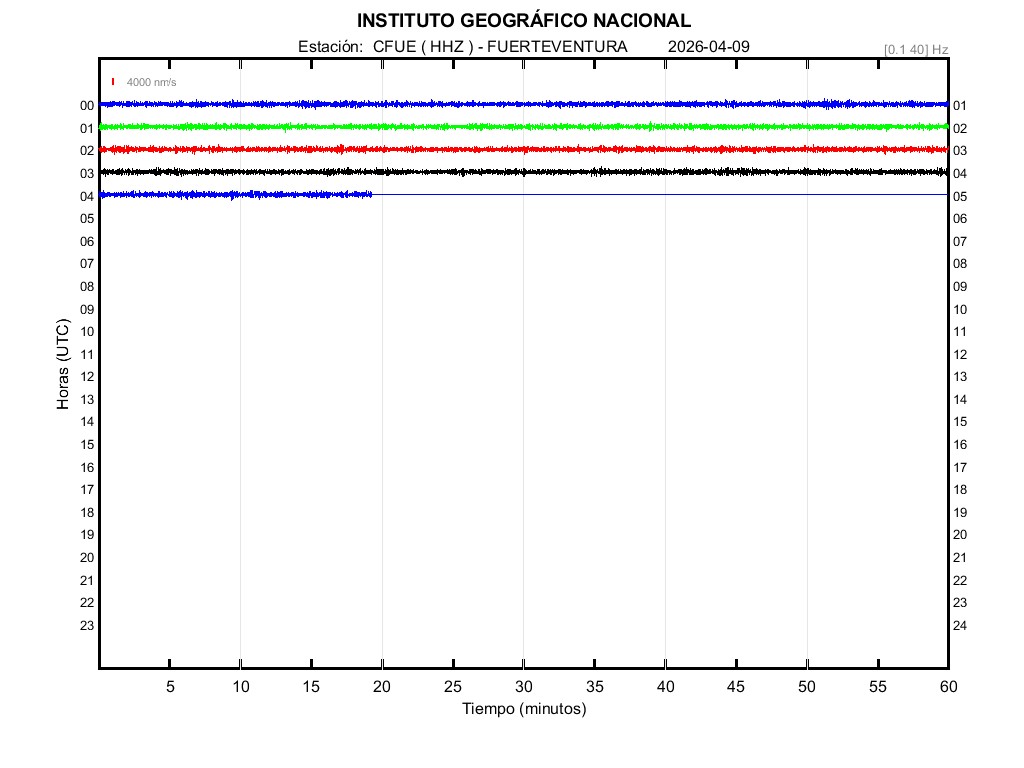Click the black 03-hour seismic trace

point(523,172)
